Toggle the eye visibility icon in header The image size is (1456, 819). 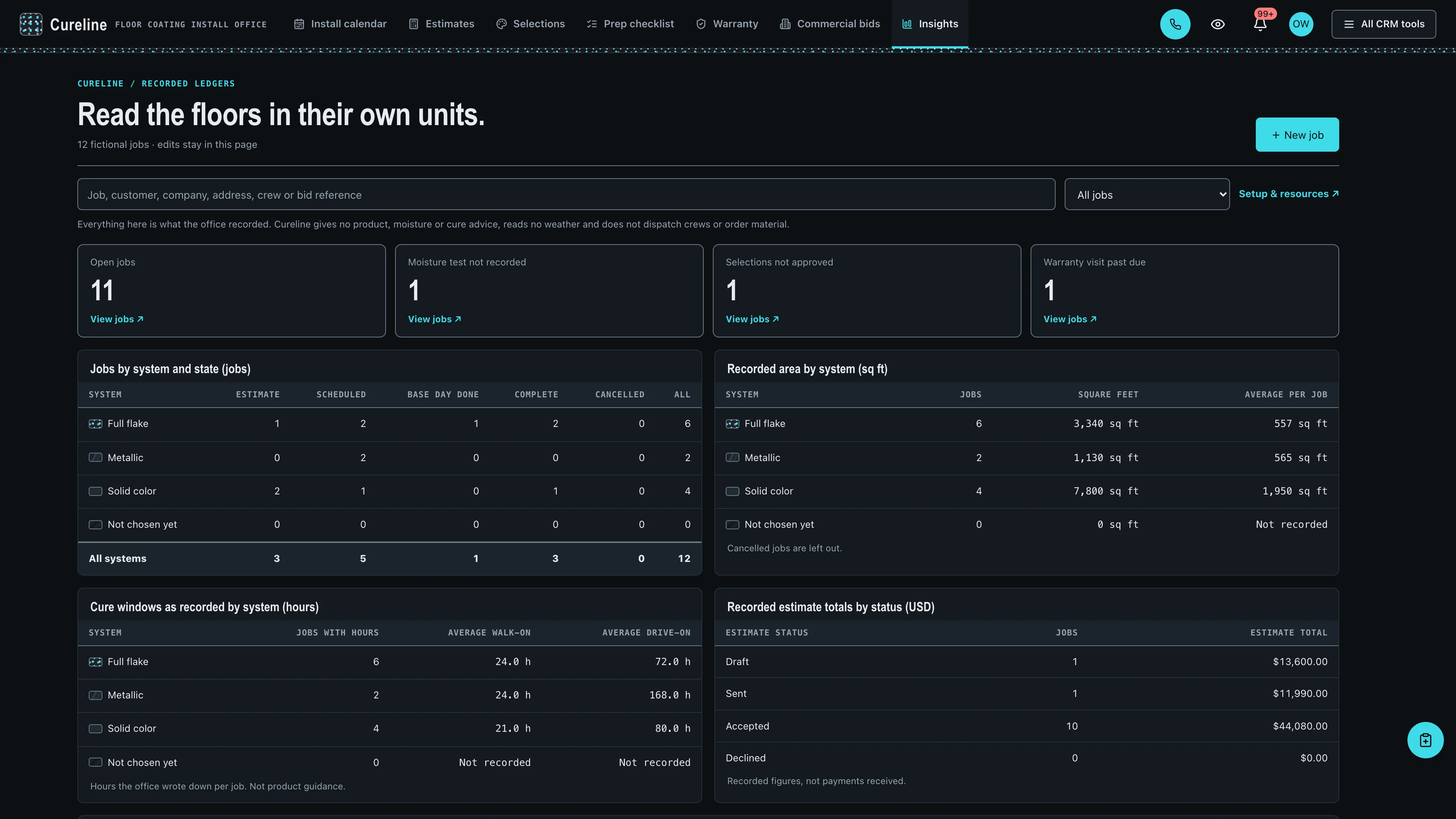(1218, 24)
